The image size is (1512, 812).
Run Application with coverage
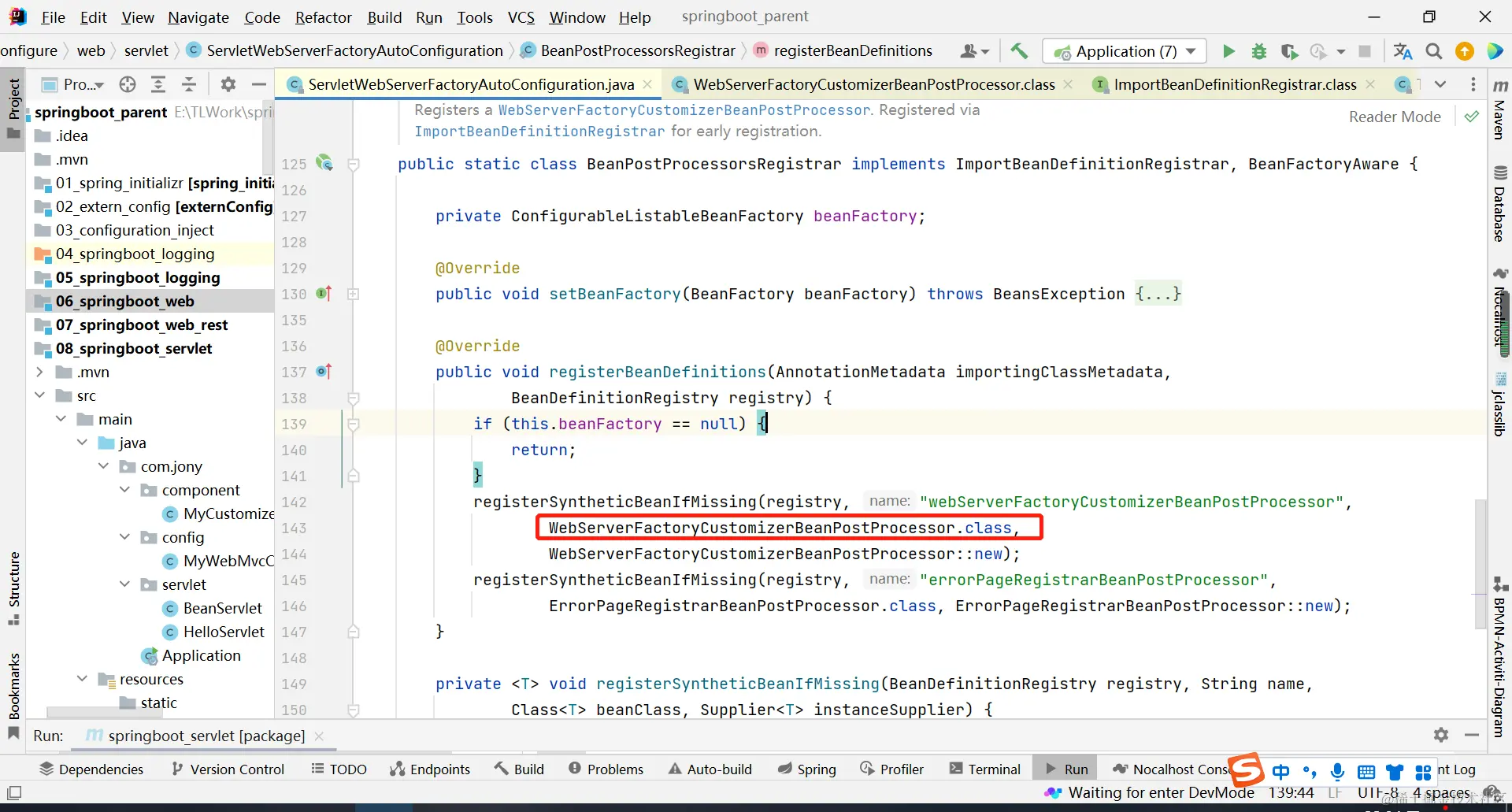(x=1289, y=51)
